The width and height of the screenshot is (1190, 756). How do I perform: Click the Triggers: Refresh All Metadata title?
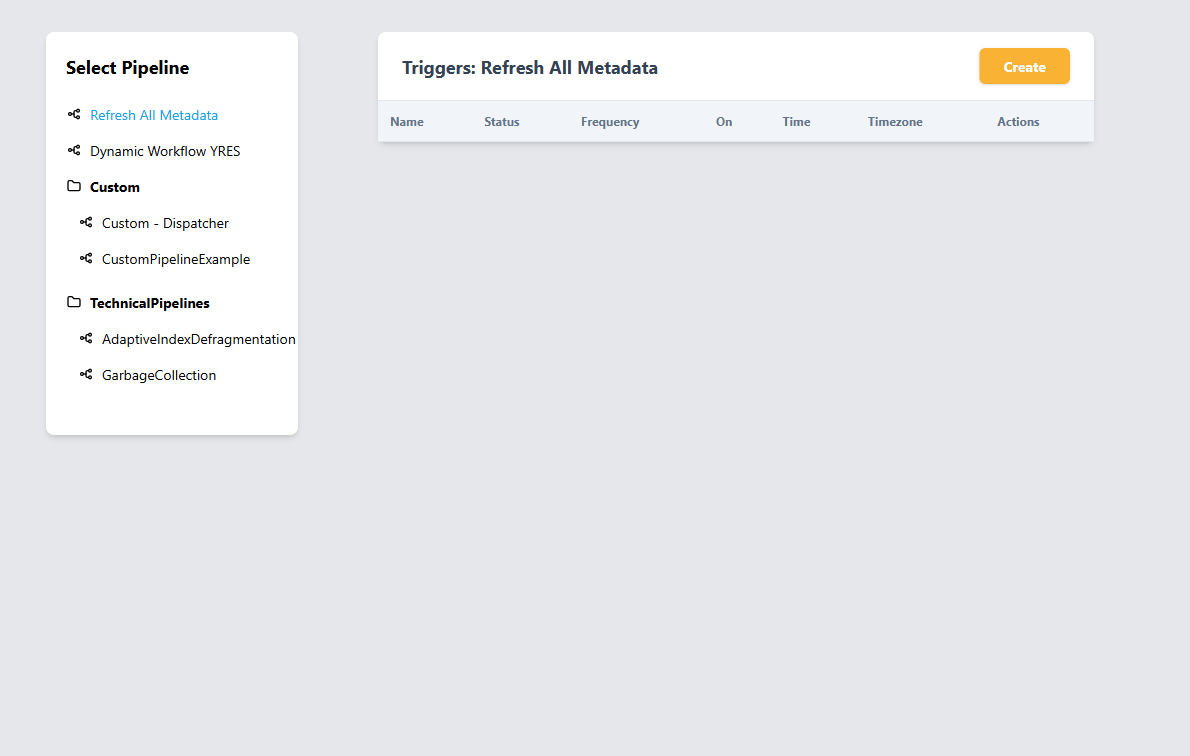(x=530, y=68)
